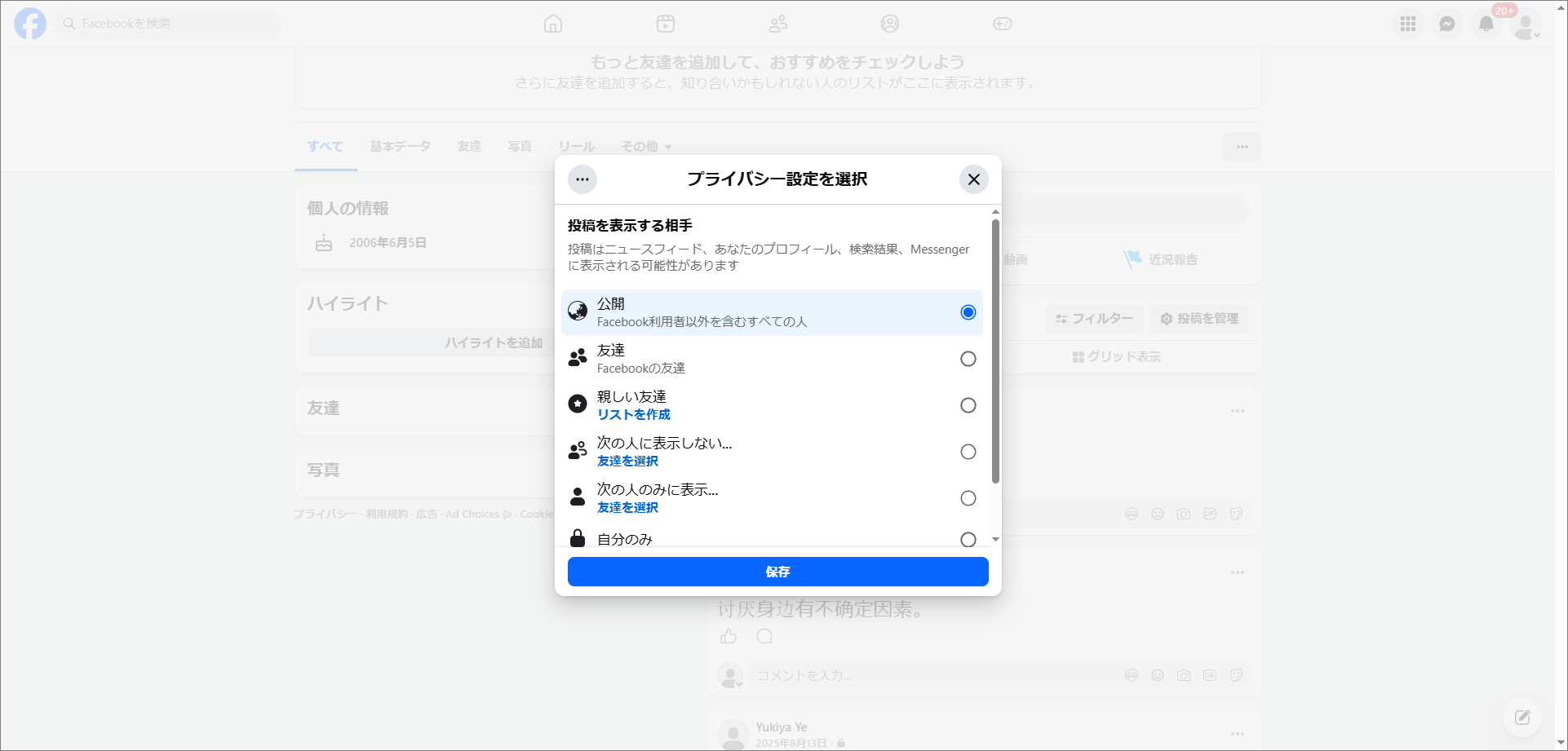Click the Facebook logo icon
The width and height of the screenshot is (1568, 751).
[x=30, y=24]
